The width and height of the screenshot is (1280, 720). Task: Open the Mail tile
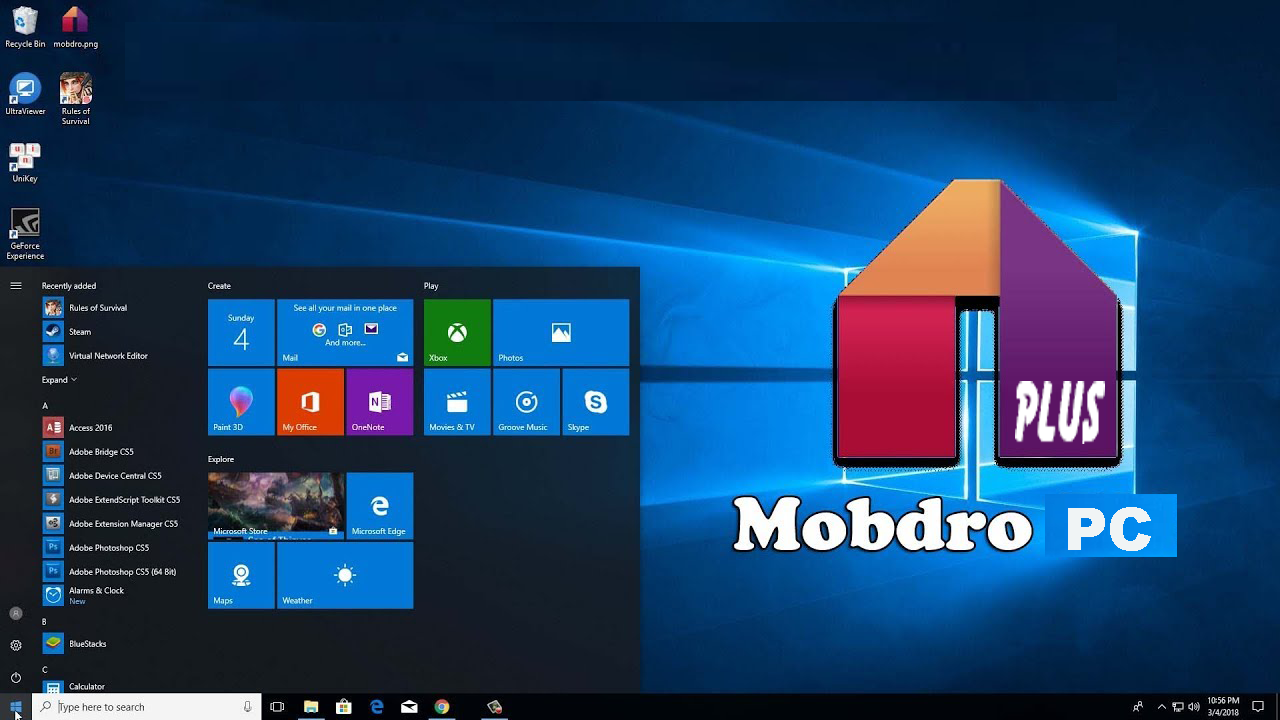345,332
